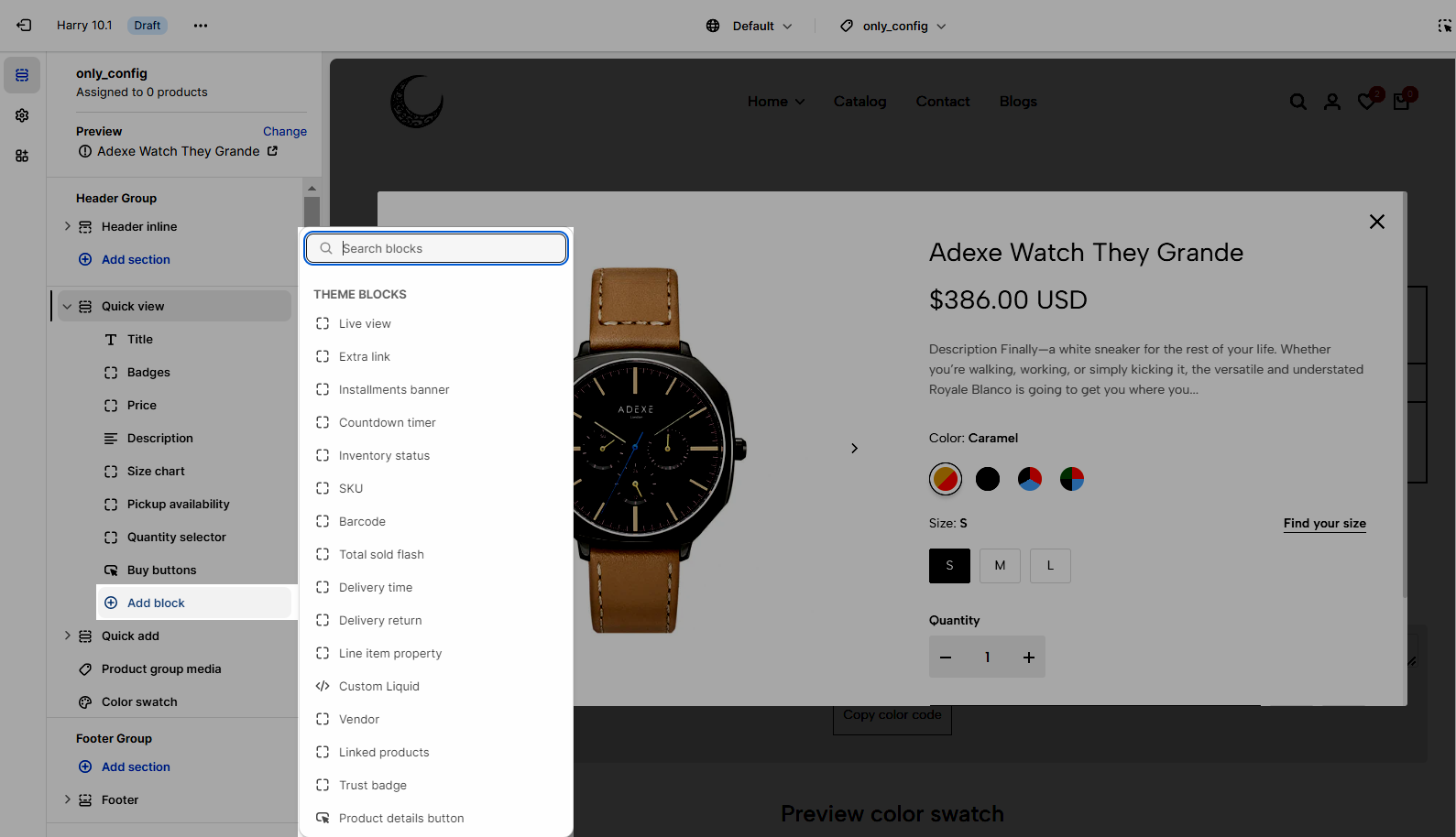Click Change preview link
1456x837 pixels.
tap(285, 131)
